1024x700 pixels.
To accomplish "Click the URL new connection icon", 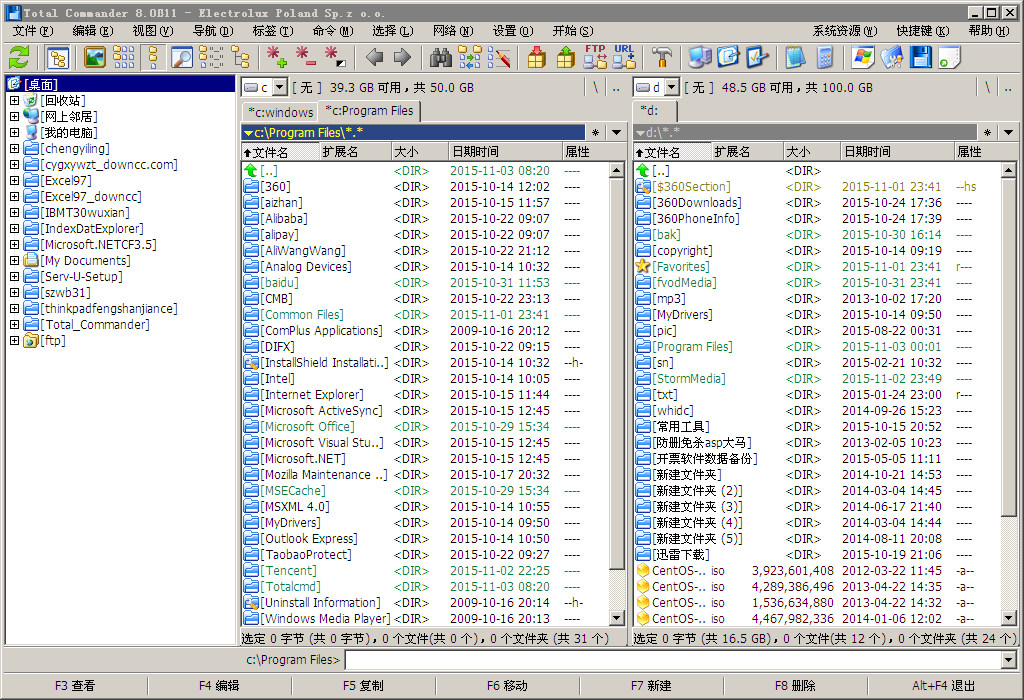I will [624, 57].
